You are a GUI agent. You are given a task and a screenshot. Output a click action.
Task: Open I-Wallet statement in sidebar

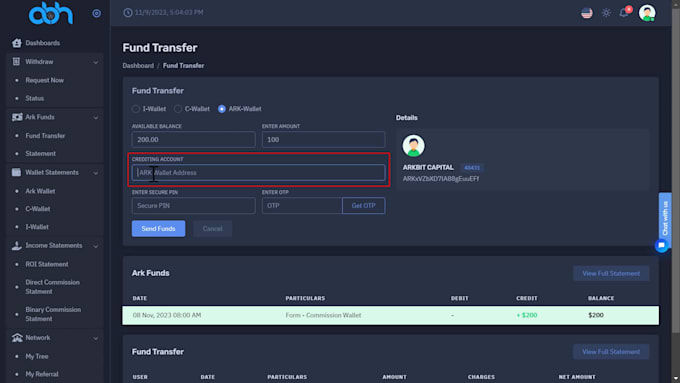pyautogui.click(x=37, y=227)
